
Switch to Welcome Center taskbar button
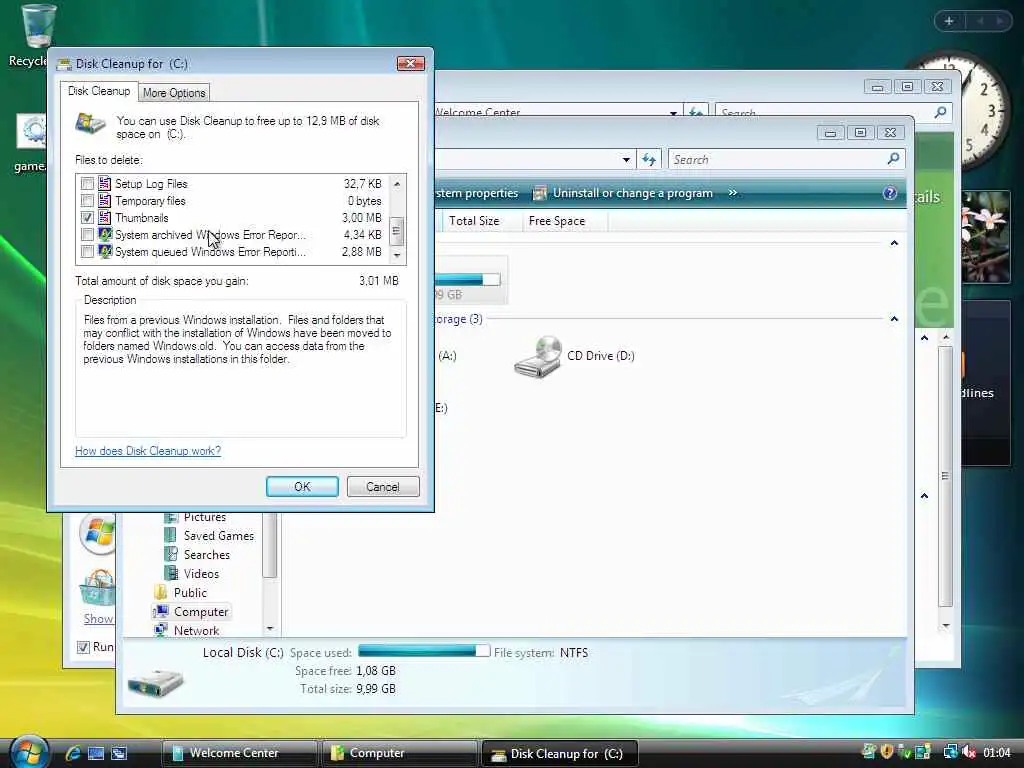pos(240,753)
